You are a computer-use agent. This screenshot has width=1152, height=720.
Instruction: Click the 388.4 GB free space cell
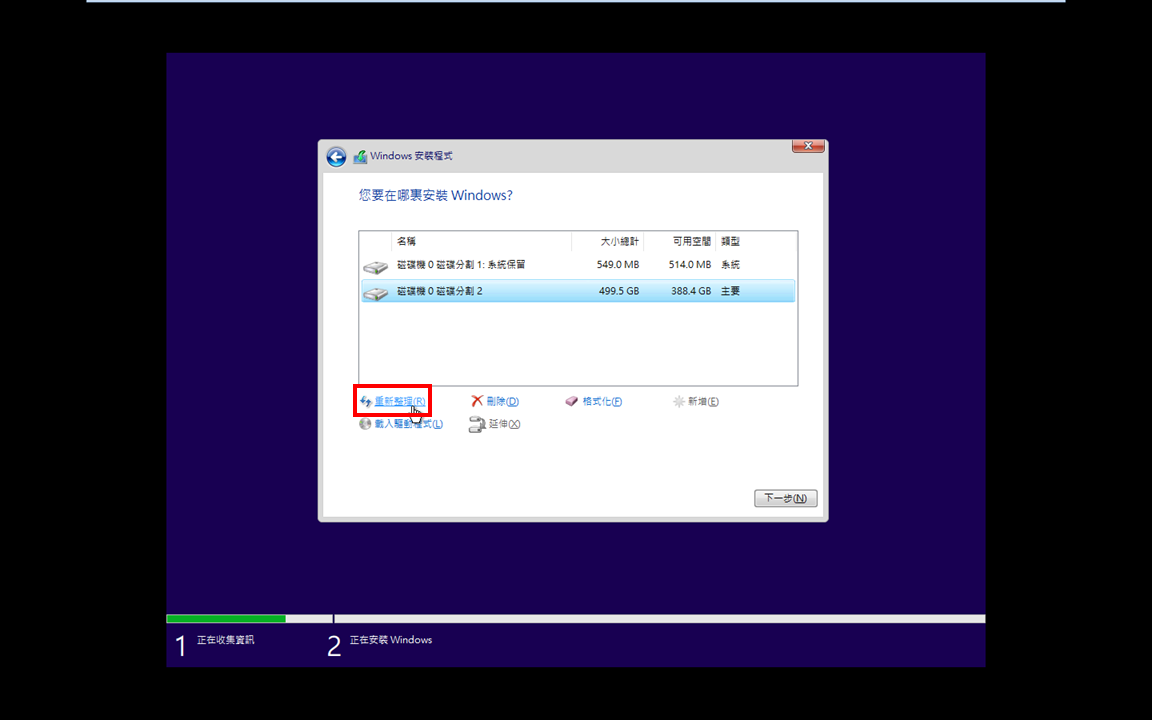691,291
